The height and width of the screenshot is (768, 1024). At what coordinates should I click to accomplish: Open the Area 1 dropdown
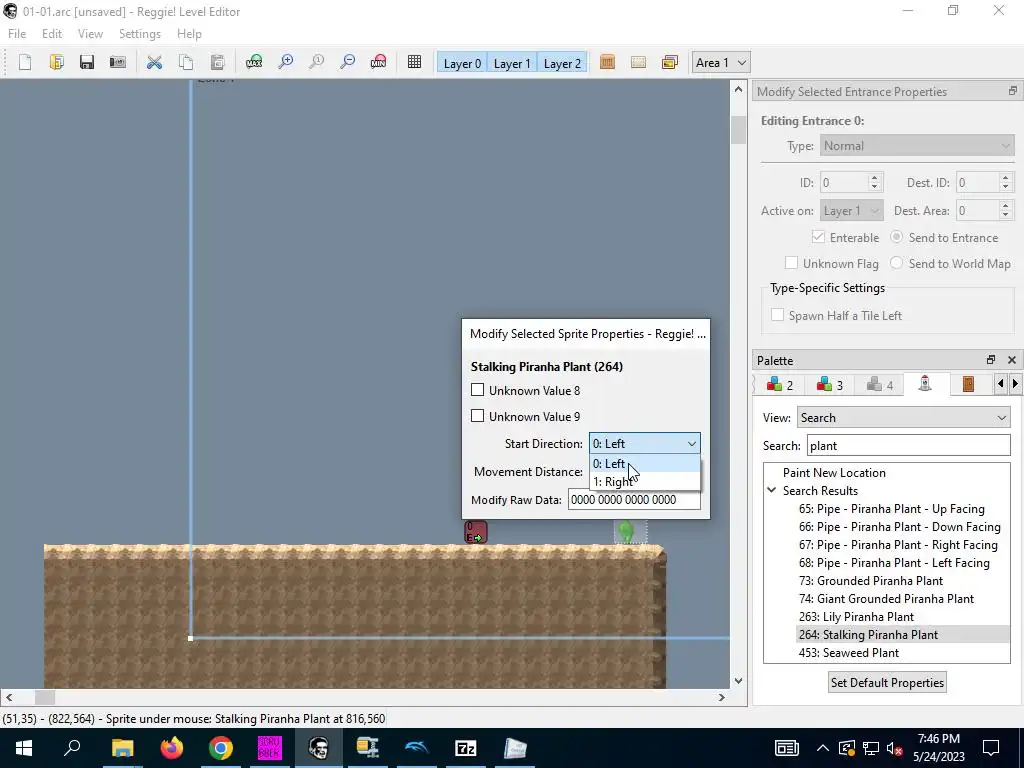pyautogui.click(x=721, y=63)
